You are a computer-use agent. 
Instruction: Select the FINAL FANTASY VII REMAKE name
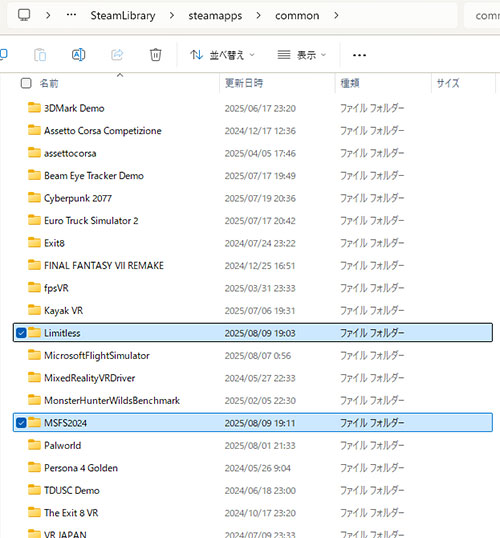click(x=104, y=265)
